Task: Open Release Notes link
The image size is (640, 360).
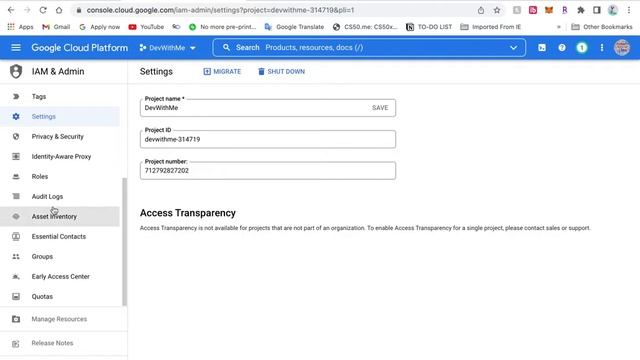Action: [52, 343]
